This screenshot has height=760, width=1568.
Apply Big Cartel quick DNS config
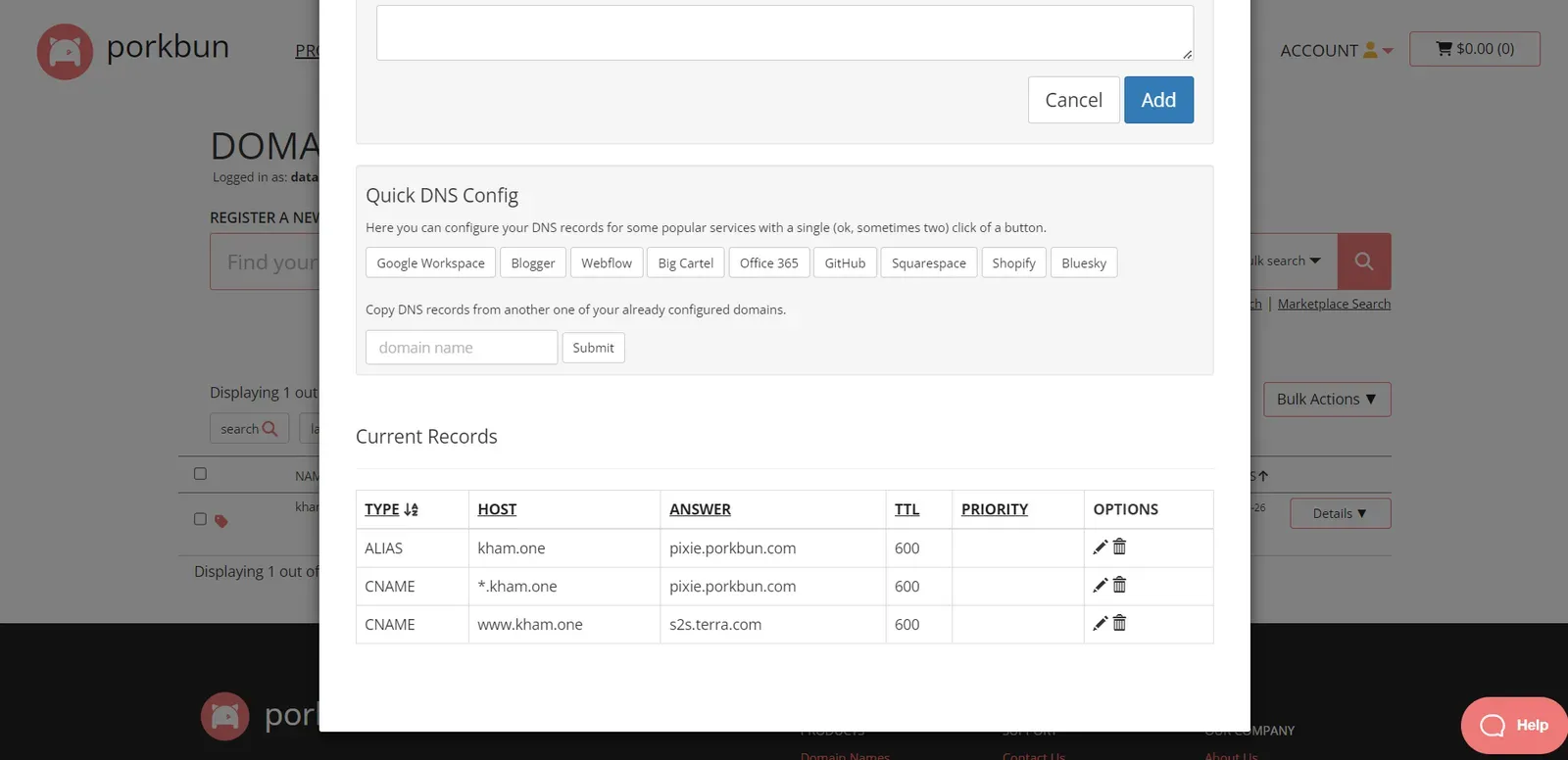(x=686, y=262)
